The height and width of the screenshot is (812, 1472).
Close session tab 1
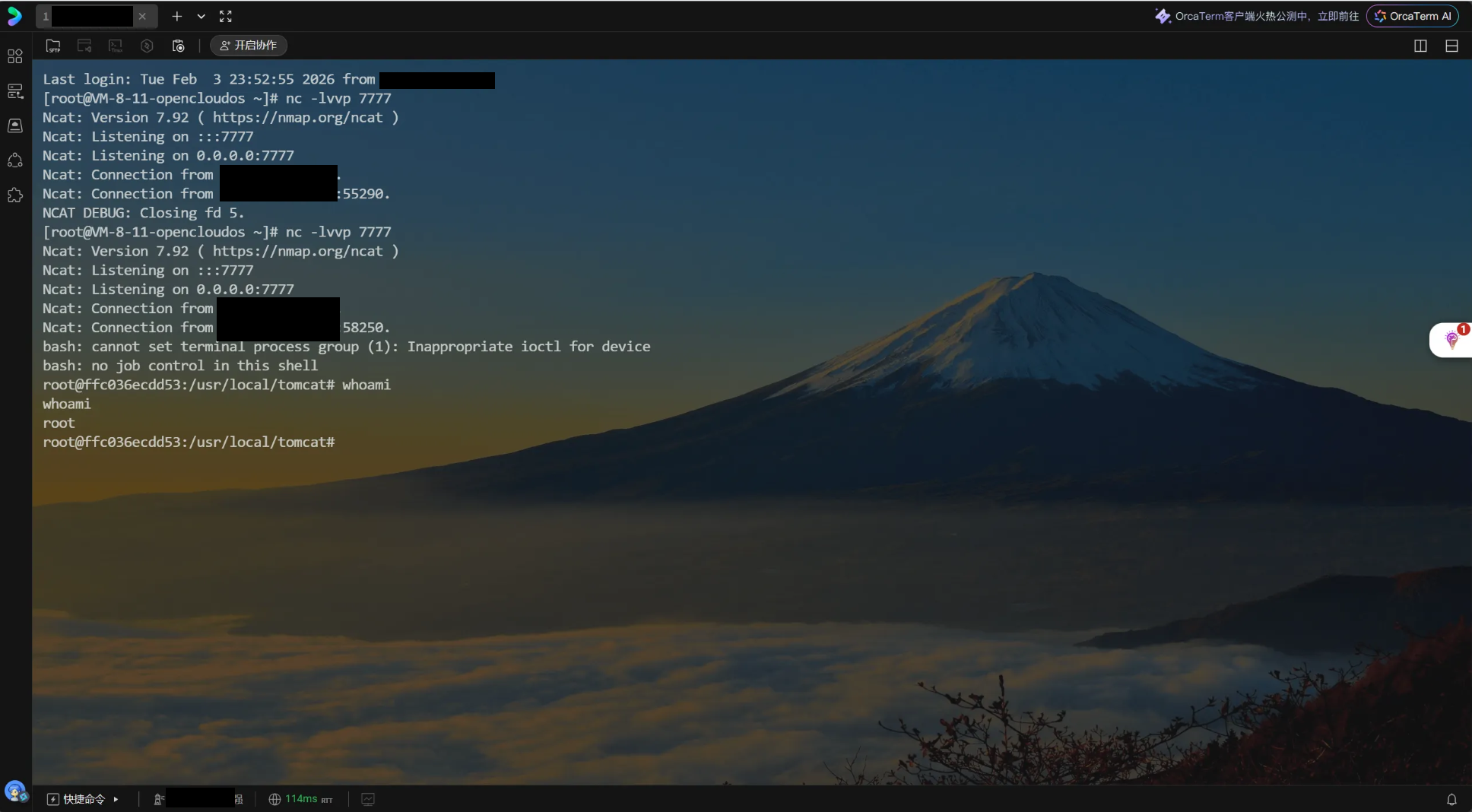click(x=142, y=16)
